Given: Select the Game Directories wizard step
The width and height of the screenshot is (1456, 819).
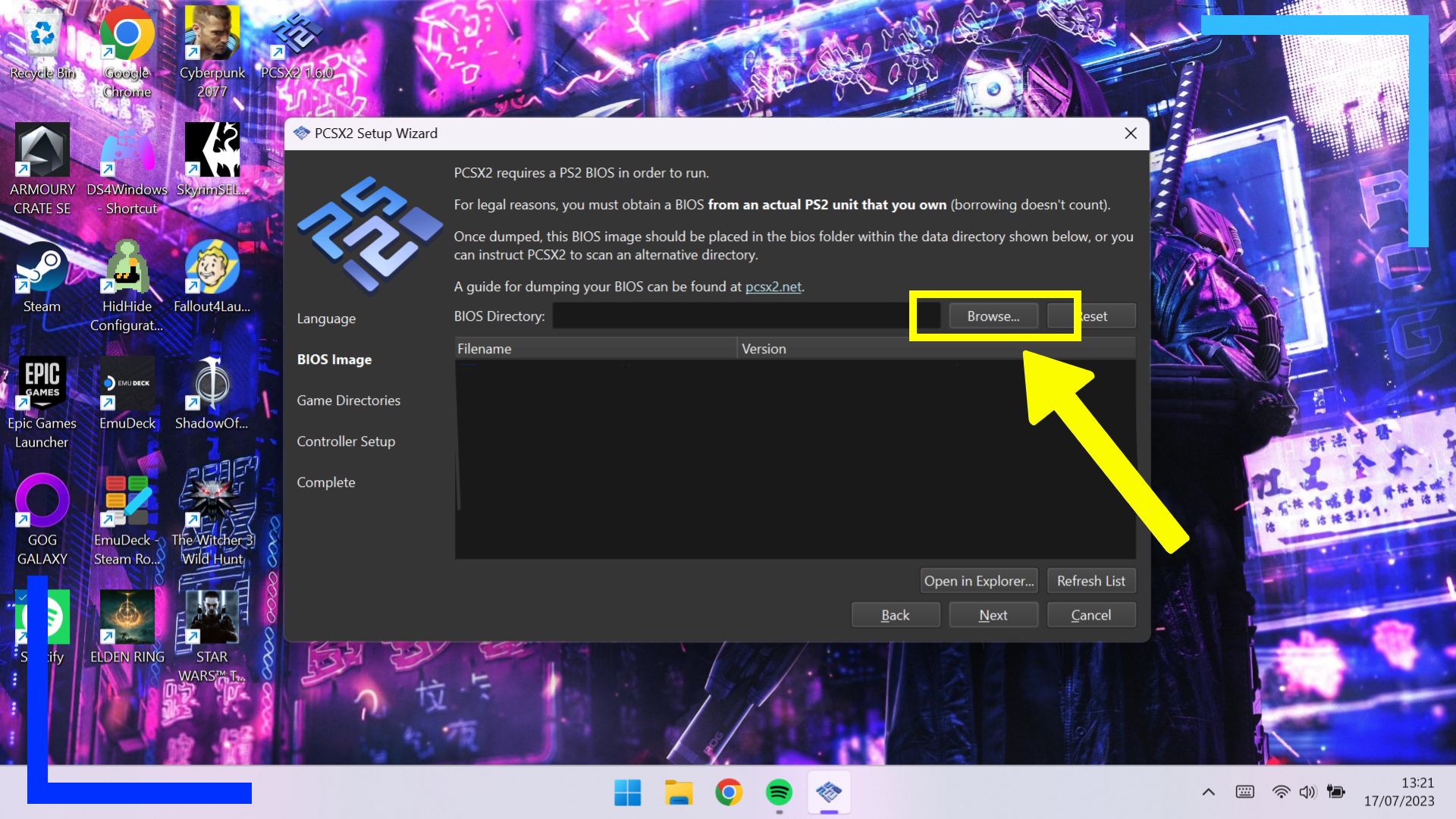Looking at the screenshot, I should [x=348, y=400].
